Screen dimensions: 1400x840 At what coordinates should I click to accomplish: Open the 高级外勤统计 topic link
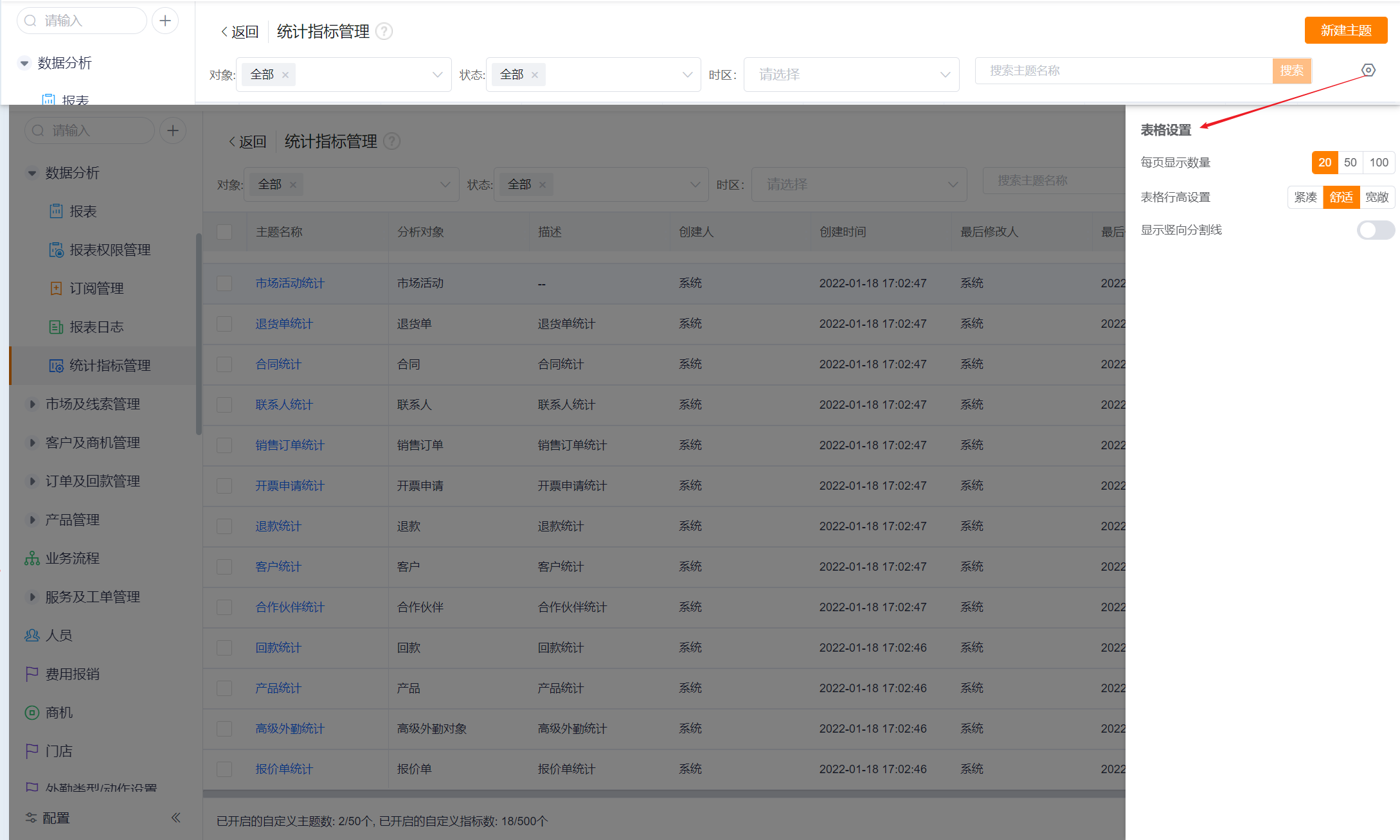click(290, 729)
